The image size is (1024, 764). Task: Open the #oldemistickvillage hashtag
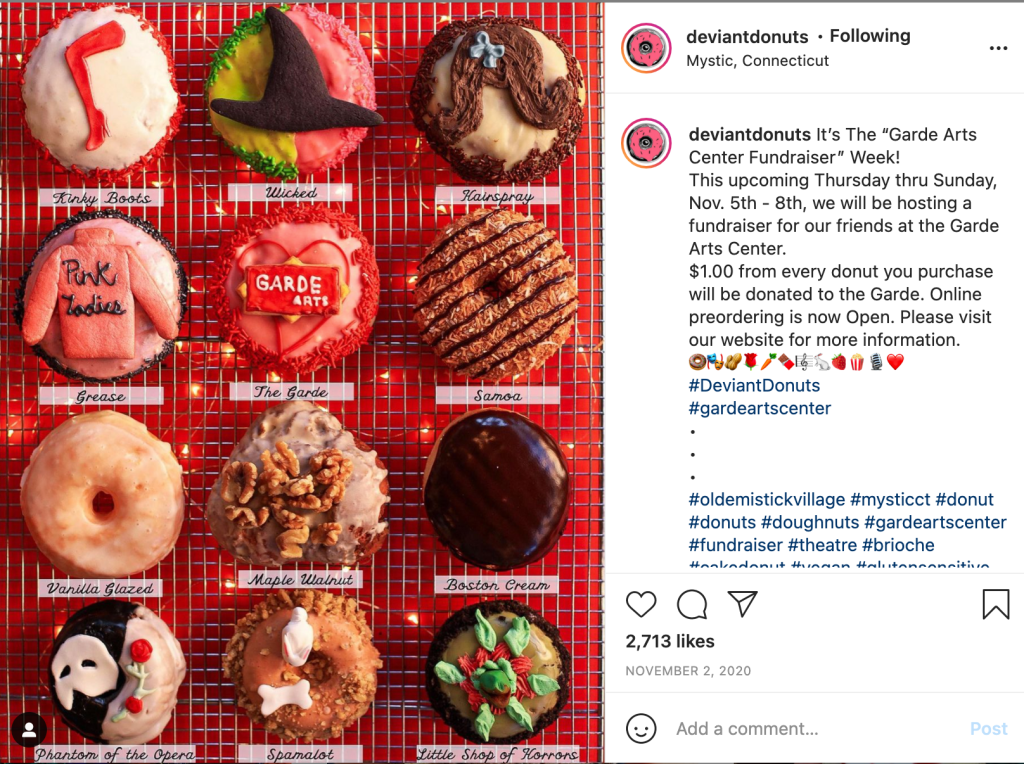pyautogui.click(x=767, y=500)
